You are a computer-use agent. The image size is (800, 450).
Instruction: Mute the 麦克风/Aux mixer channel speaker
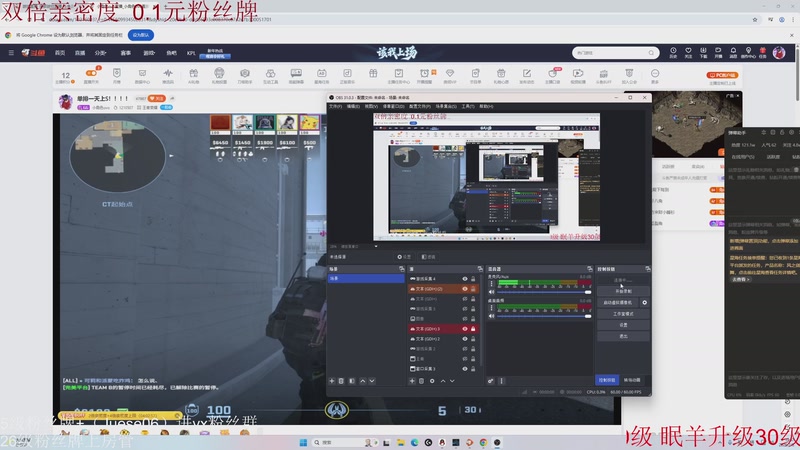(x=491, y=292)
